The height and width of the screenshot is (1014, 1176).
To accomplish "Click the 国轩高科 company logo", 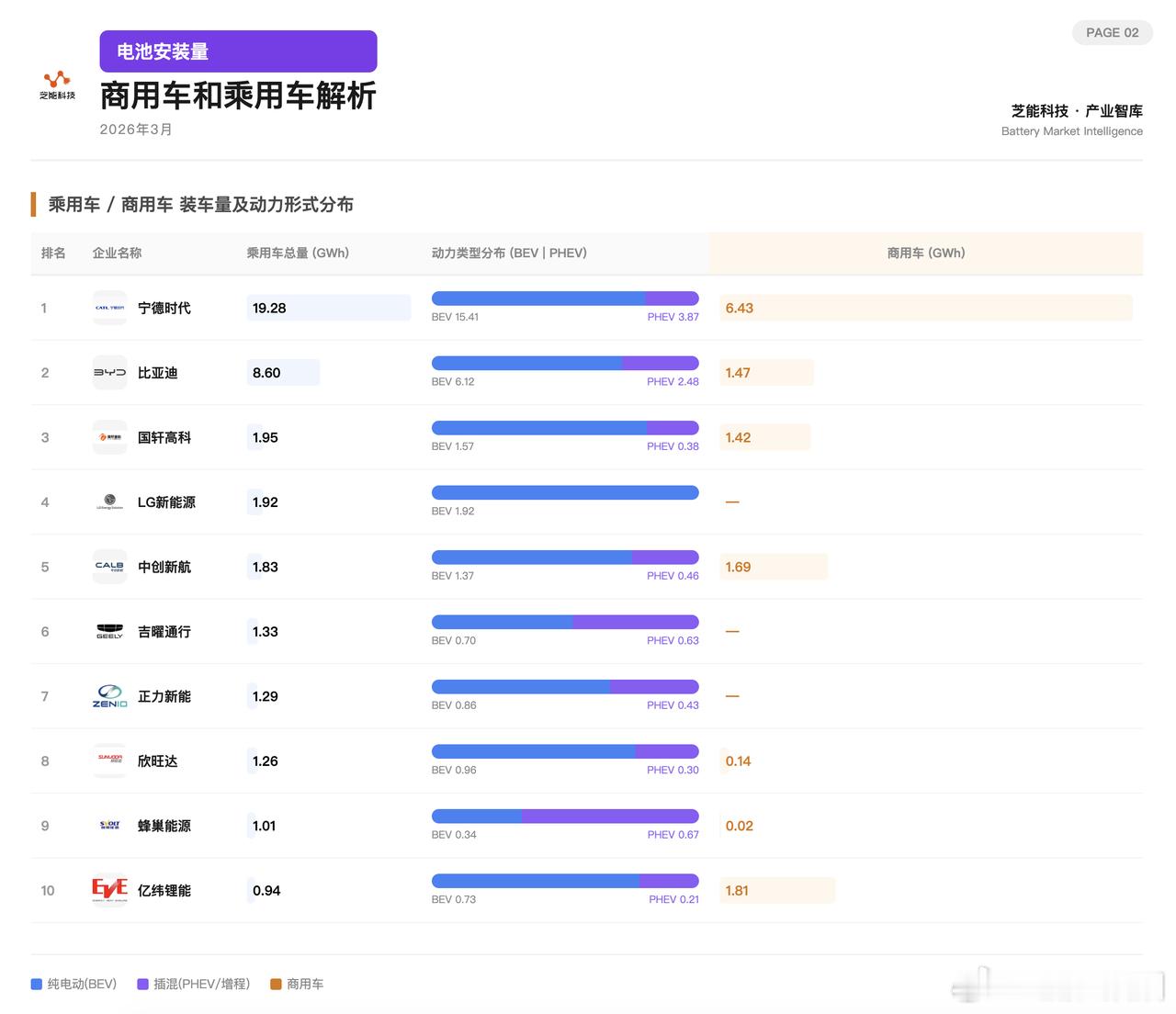I will pyautogui.click(x=109, y=437).
